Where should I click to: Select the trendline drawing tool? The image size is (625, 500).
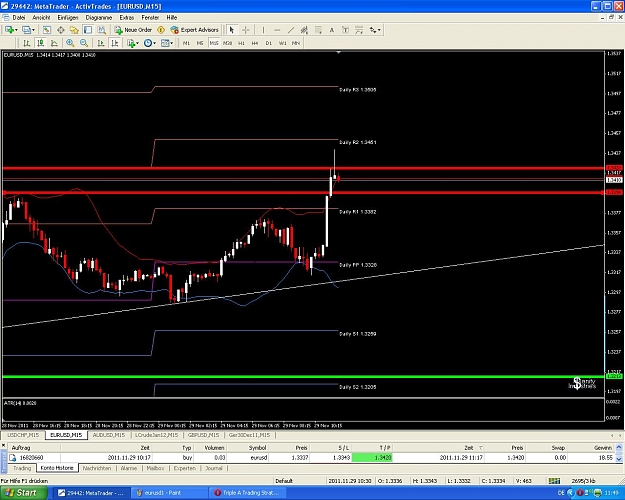point(291,30)
